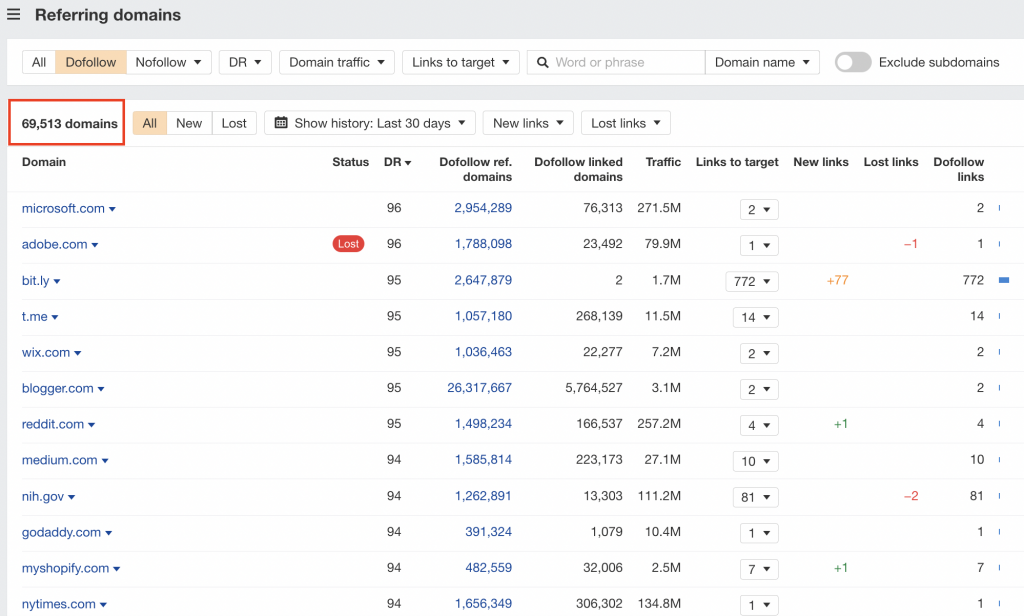1024x616 pixels.
Task: Toggle Exclude subdomains switch
Action: [853, 62]
